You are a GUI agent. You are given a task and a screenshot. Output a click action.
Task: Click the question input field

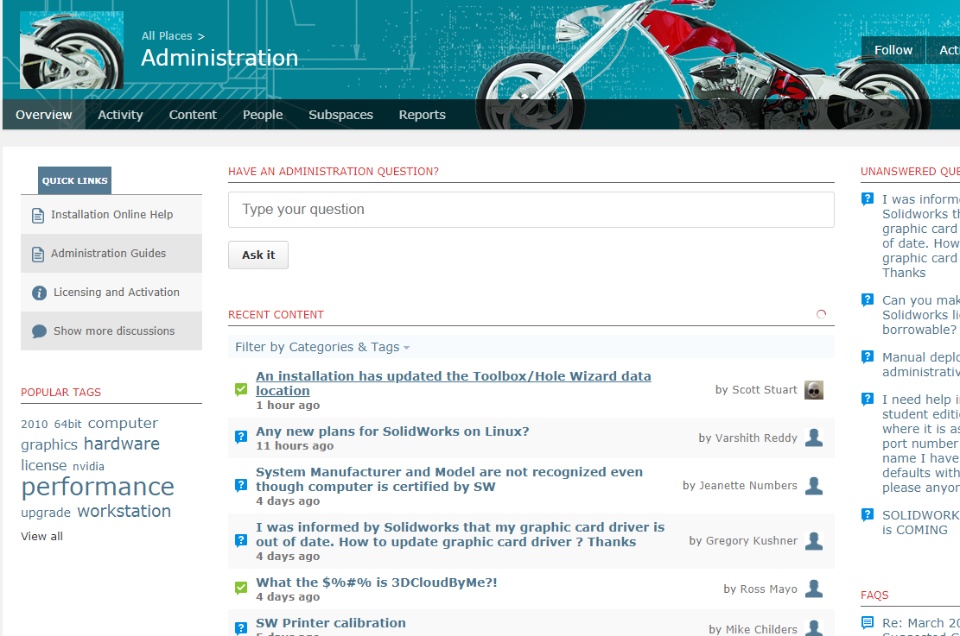(x=531, y=209)
